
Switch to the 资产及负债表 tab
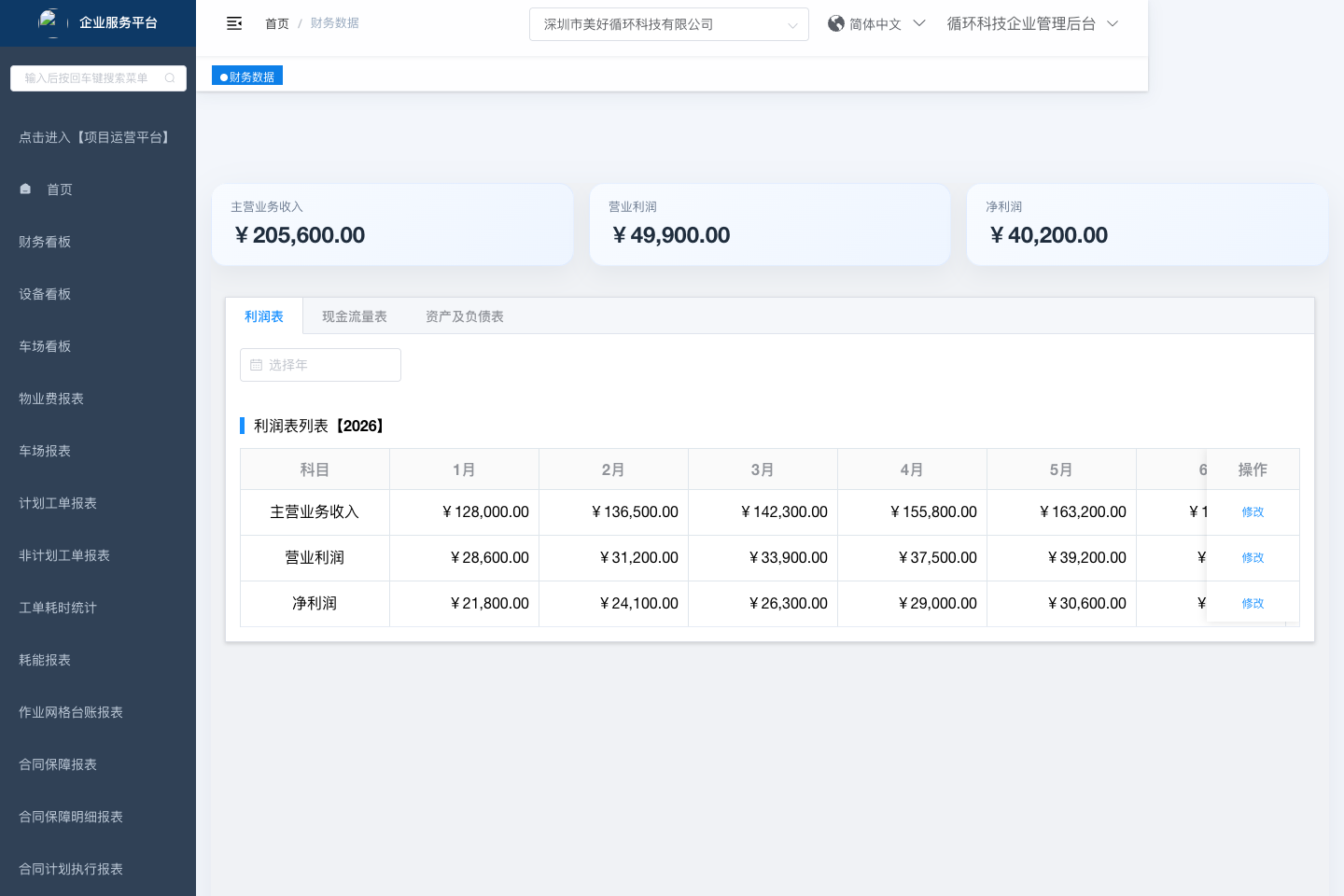tap(465, 316)
